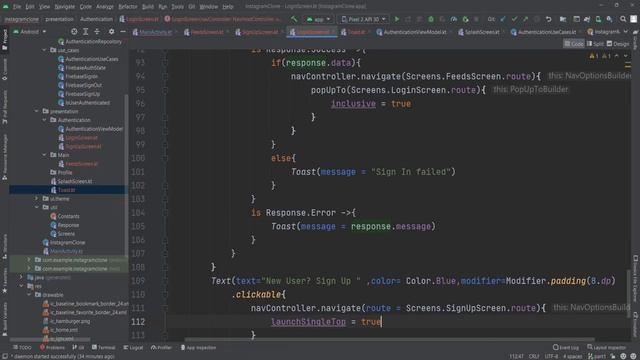Open the Build menu
The image size is (640, 360).
pos(148,7)
